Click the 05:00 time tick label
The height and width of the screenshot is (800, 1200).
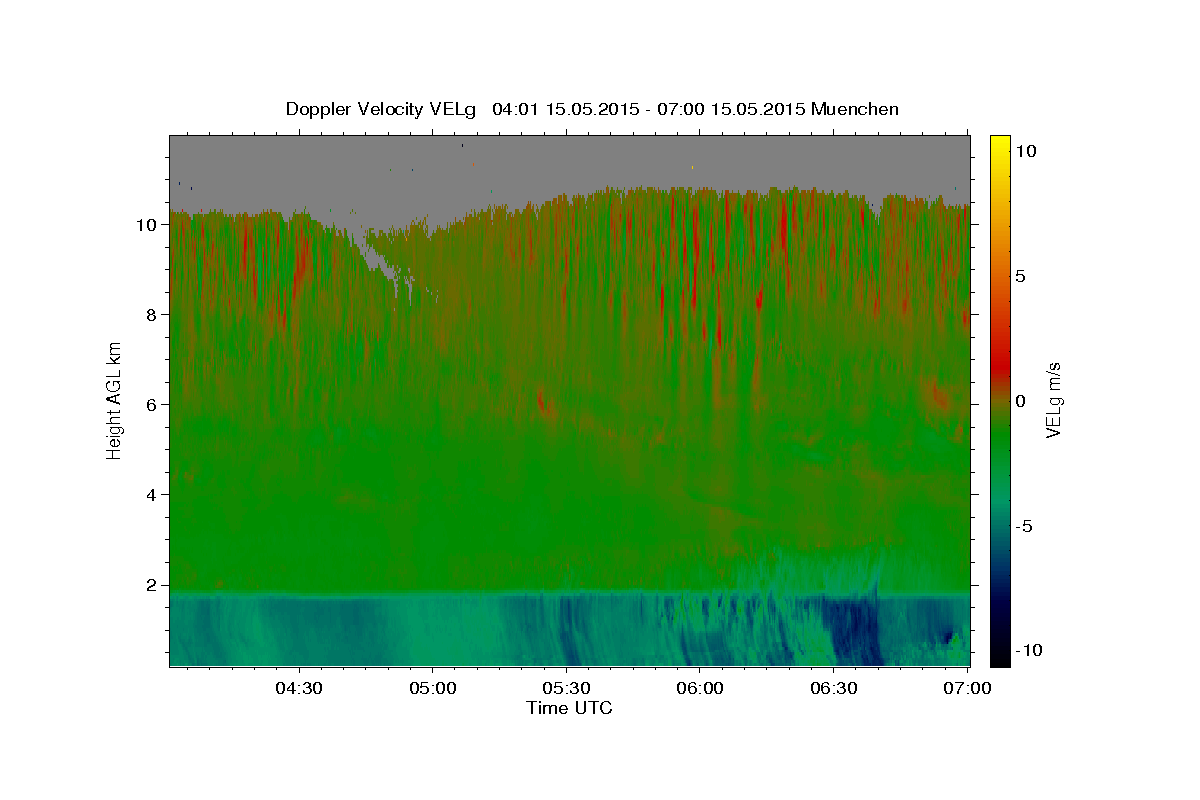pyautogui.click(x=433, y=688)
